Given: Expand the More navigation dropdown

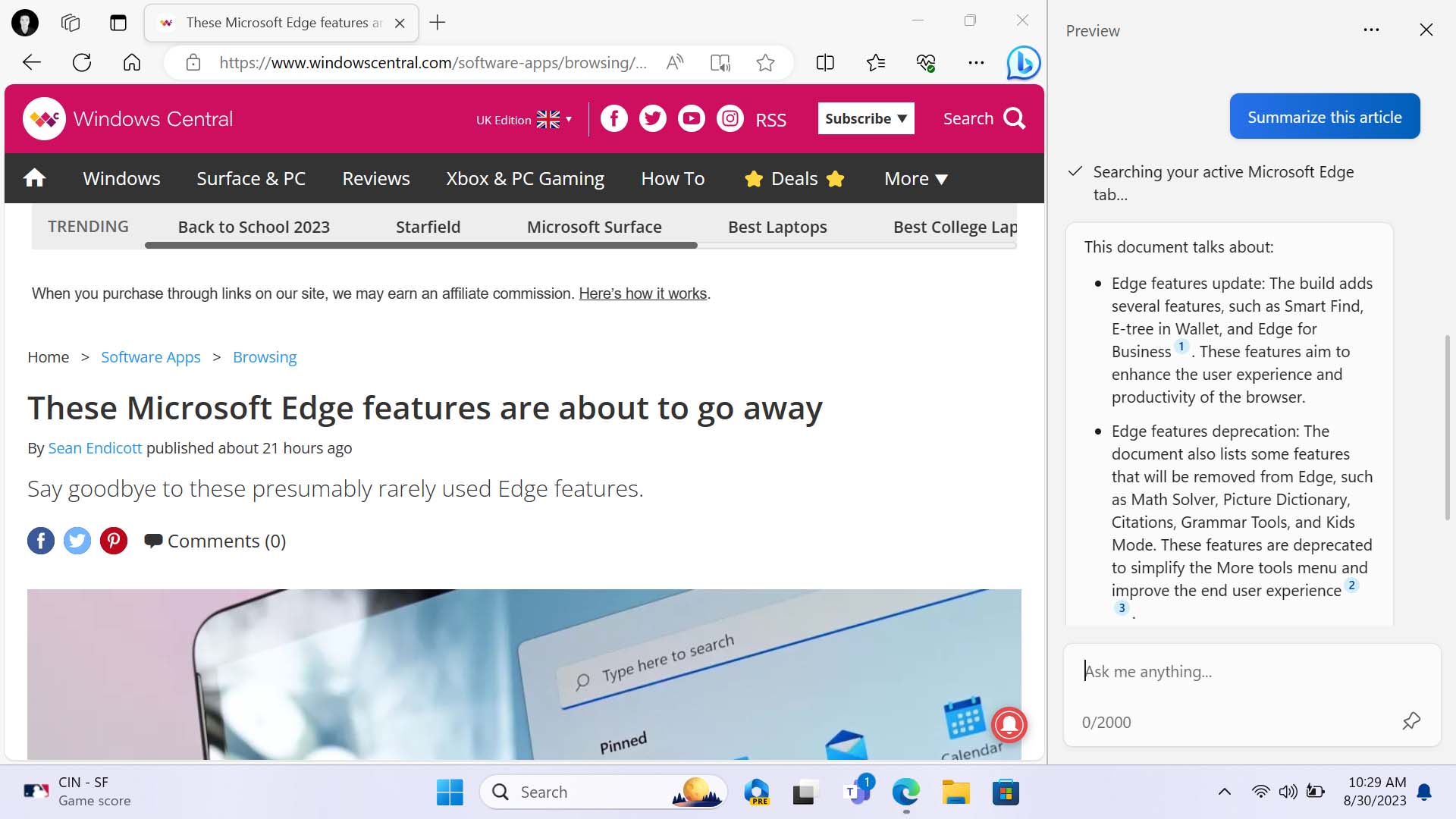Looking at the screenshot, I should click(915, 178).
